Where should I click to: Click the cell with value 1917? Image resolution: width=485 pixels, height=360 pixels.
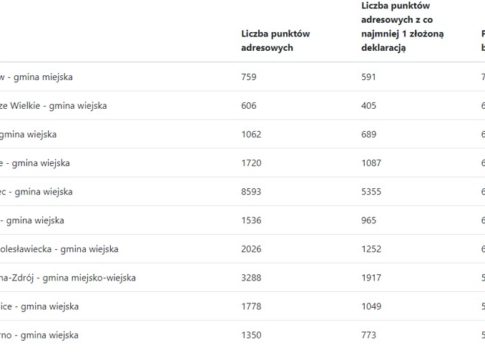tap(371, 278)
